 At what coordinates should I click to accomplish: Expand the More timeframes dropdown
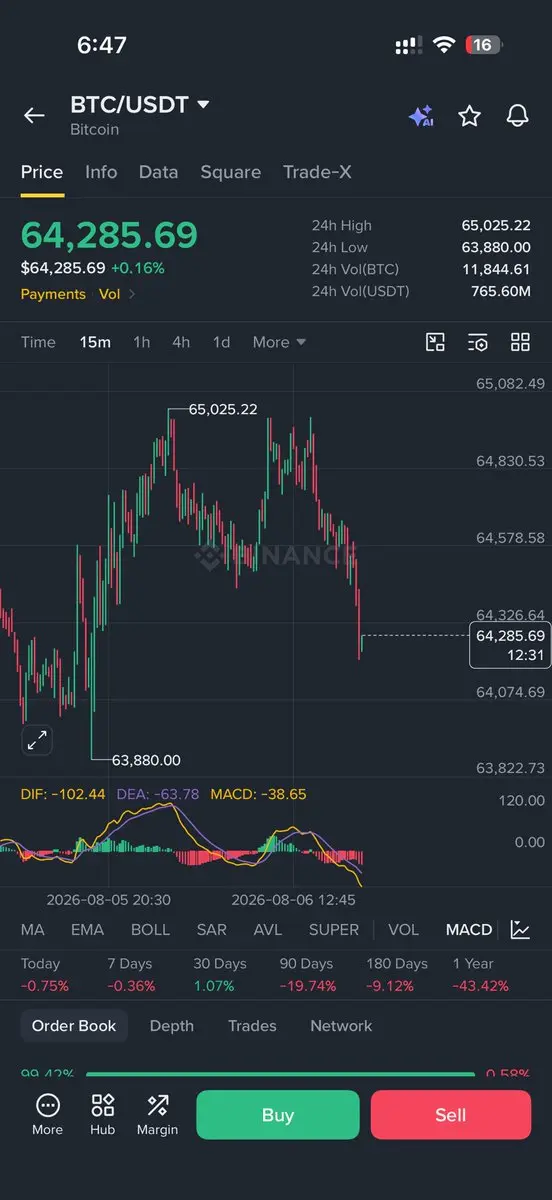point(279,342)
